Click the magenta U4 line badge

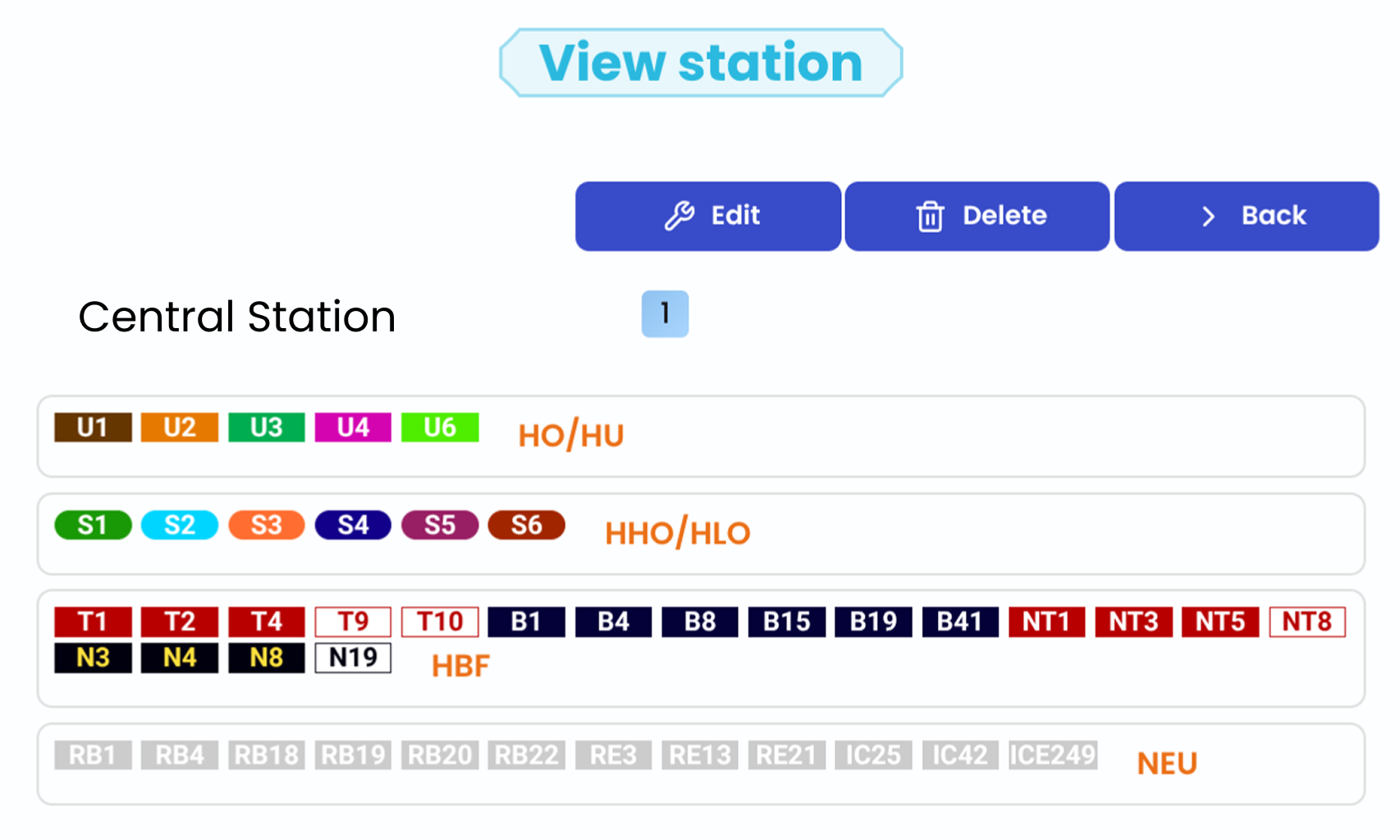[353, 427]
